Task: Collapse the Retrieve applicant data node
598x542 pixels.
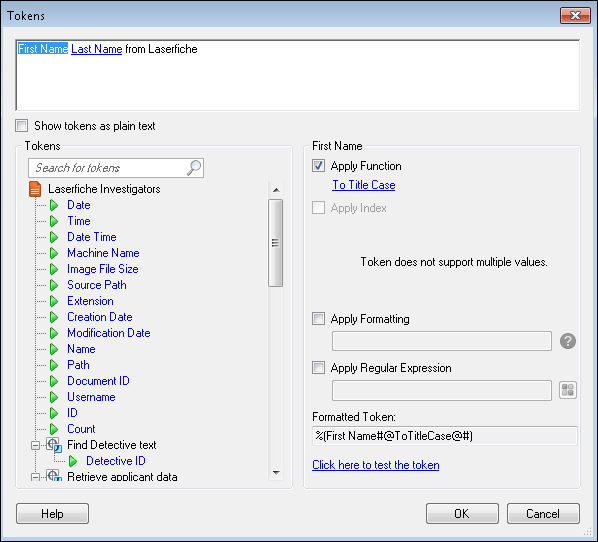Action: coord(35,477)
